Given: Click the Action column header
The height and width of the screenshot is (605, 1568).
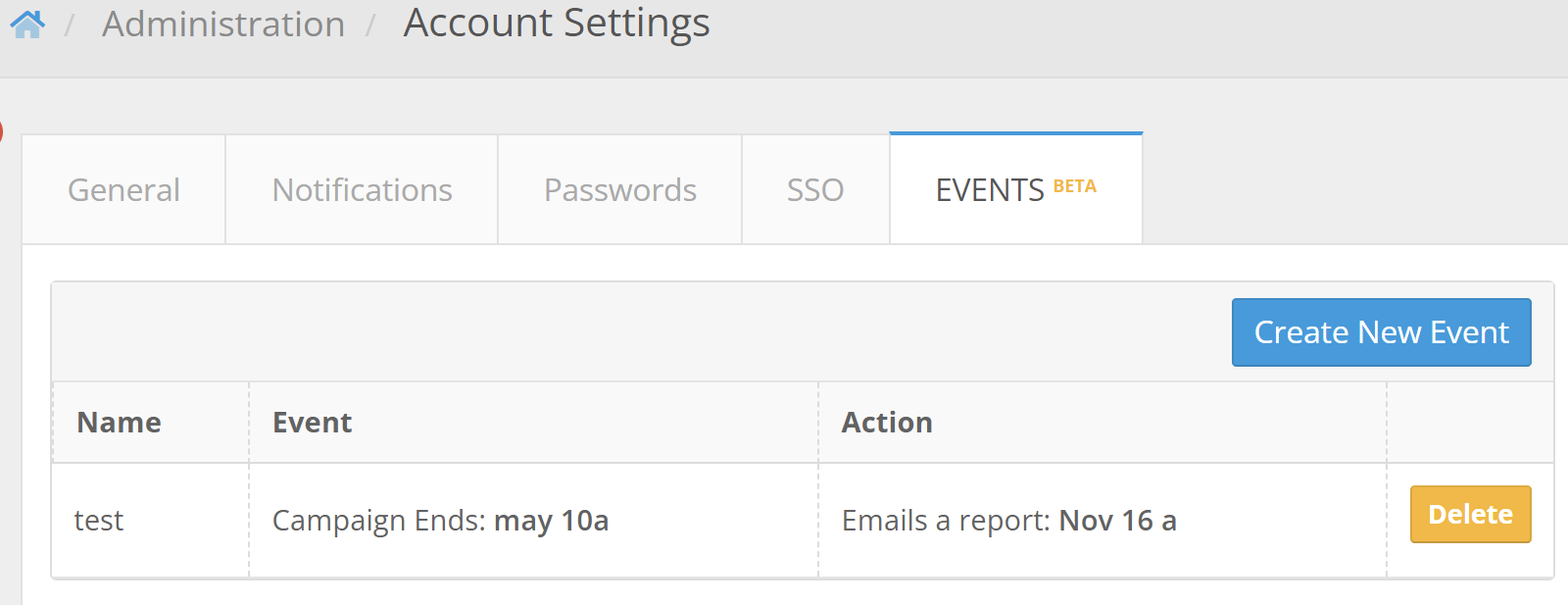Looking at the screenshot, I should coord(887,423).
